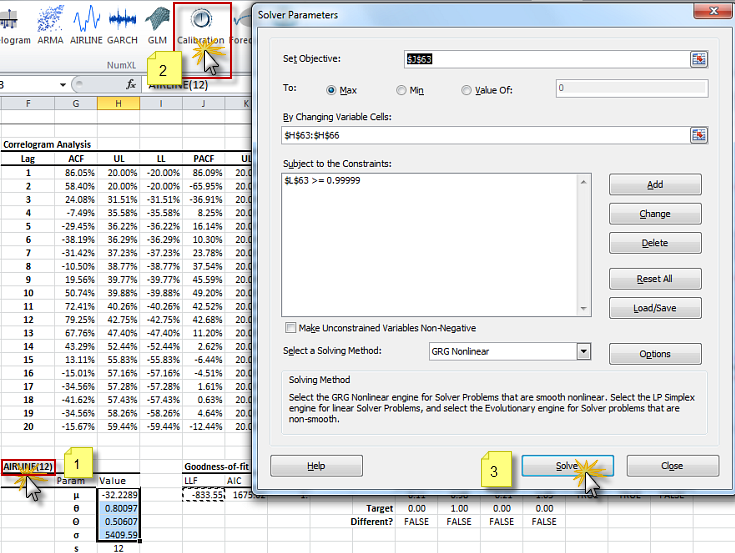Click the Calibration icon in NumXL ribbon
This screenshot has height=553, width=735.
(x=201, y=24)
